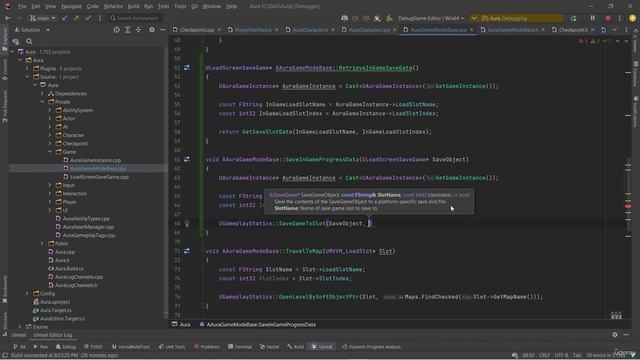The image size is (640, 360).
Task: Click the lightbulb quick-fix icon
Action: 187,224
